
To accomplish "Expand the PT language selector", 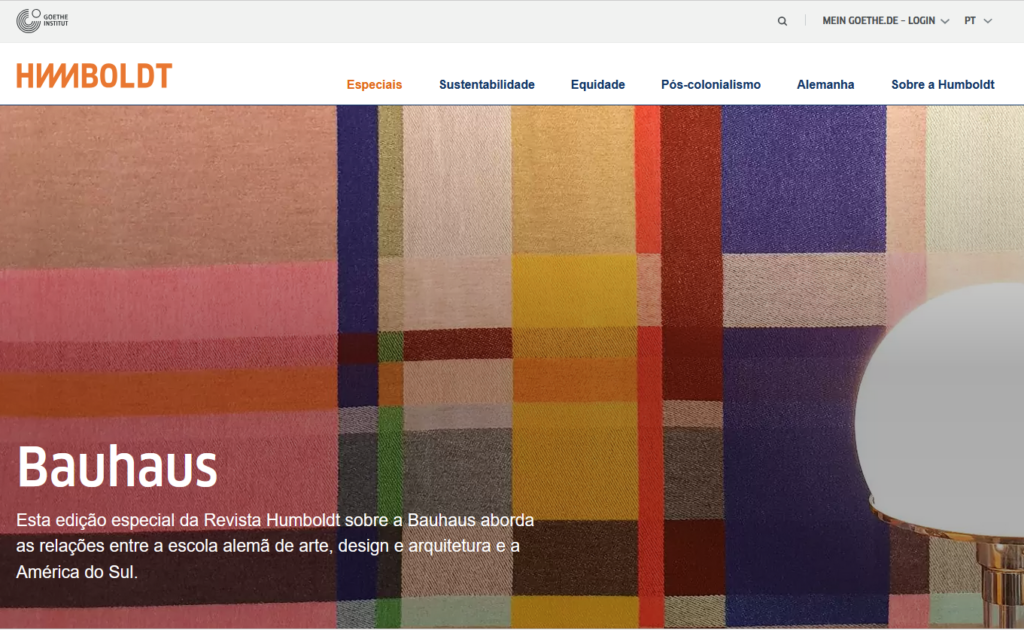I will click(978, 21).
